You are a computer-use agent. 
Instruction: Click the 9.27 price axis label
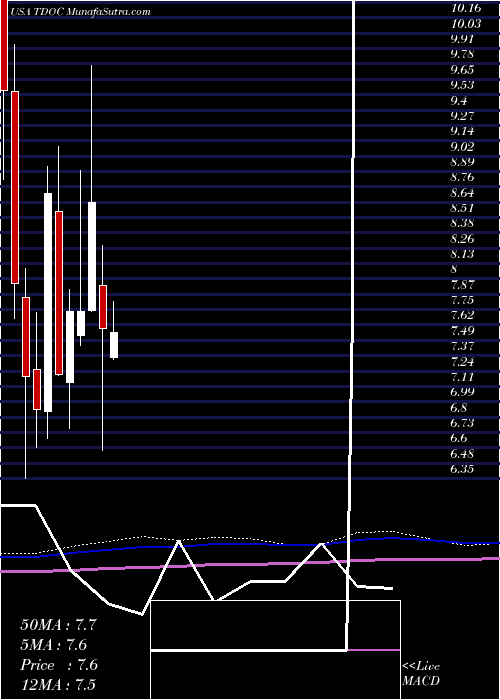tap(462, 116)
